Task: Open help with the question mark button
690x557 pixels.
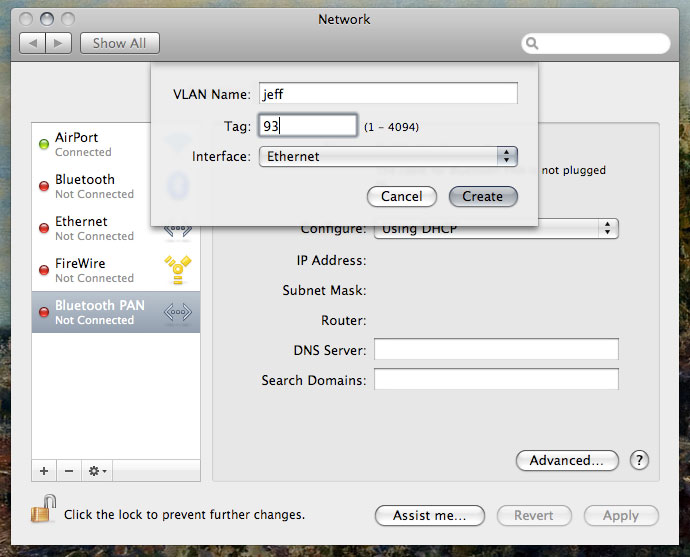Action: tap(639, 460)
